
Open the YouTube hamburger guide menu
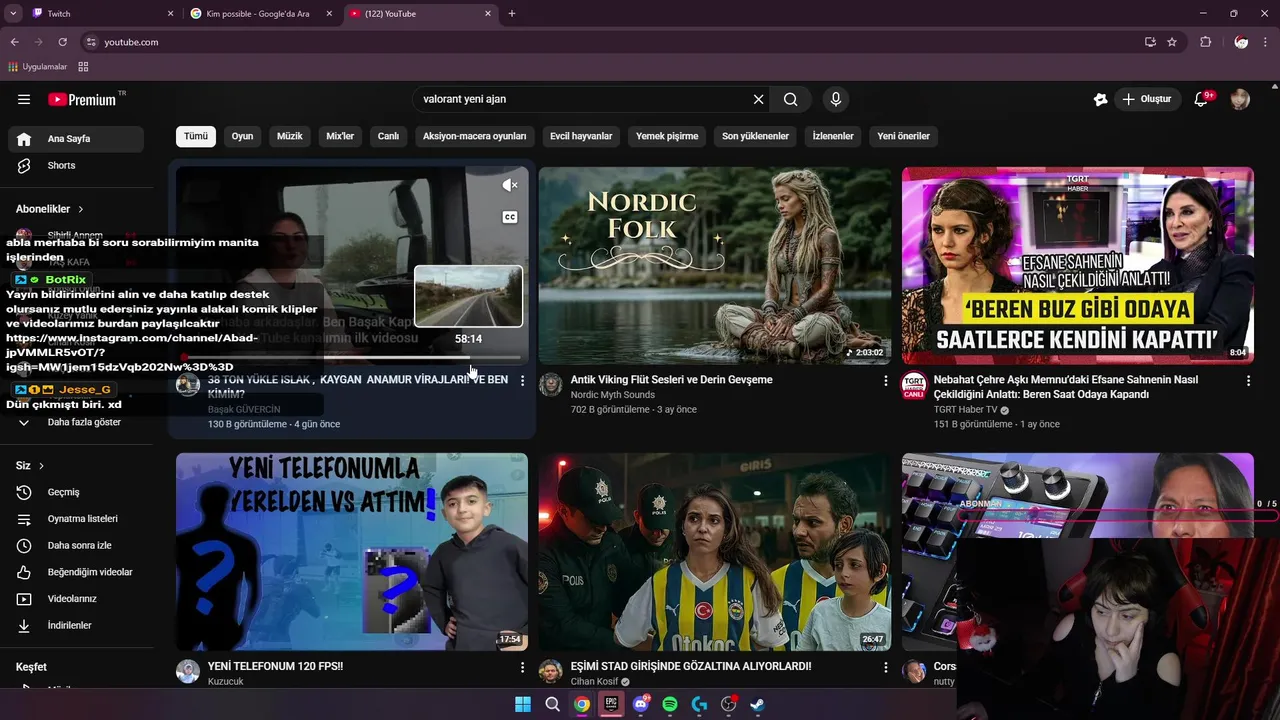[x=24, y=99]
